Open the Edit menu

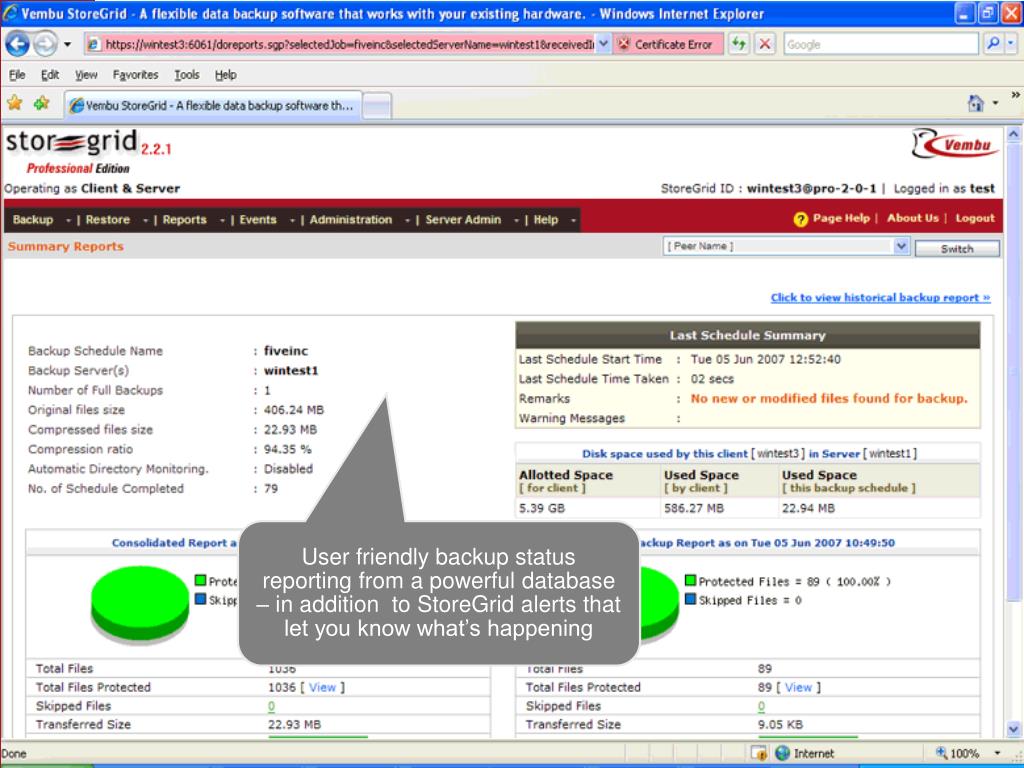[x=50, y=75]
